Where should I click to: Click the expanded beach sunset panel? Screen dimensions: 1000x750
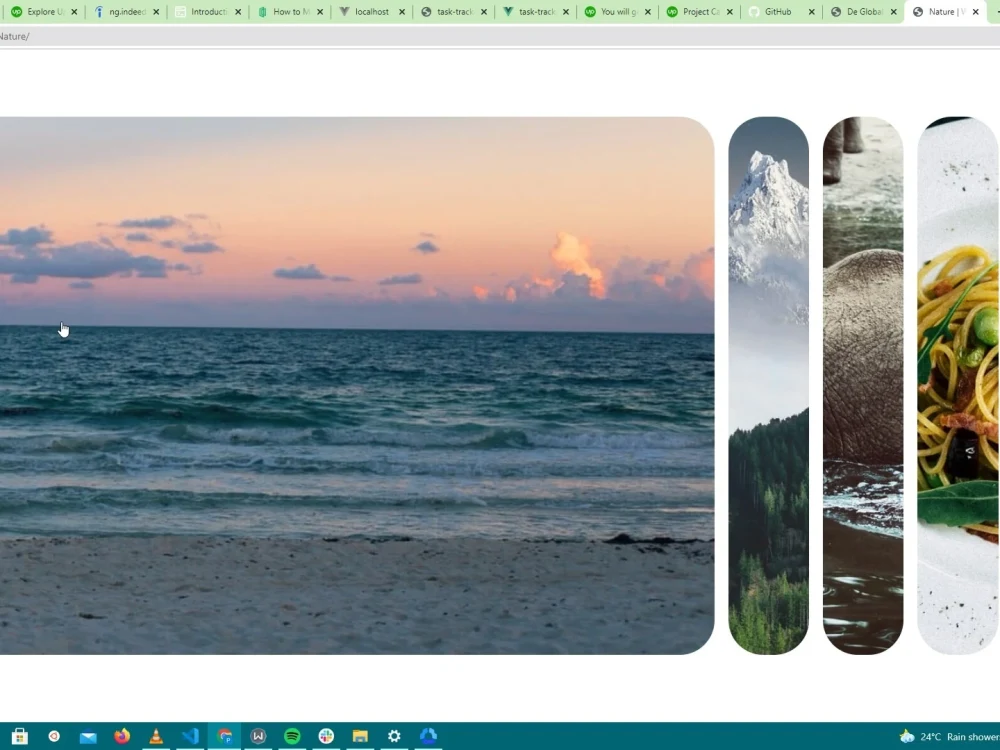(x=357, y=385)
